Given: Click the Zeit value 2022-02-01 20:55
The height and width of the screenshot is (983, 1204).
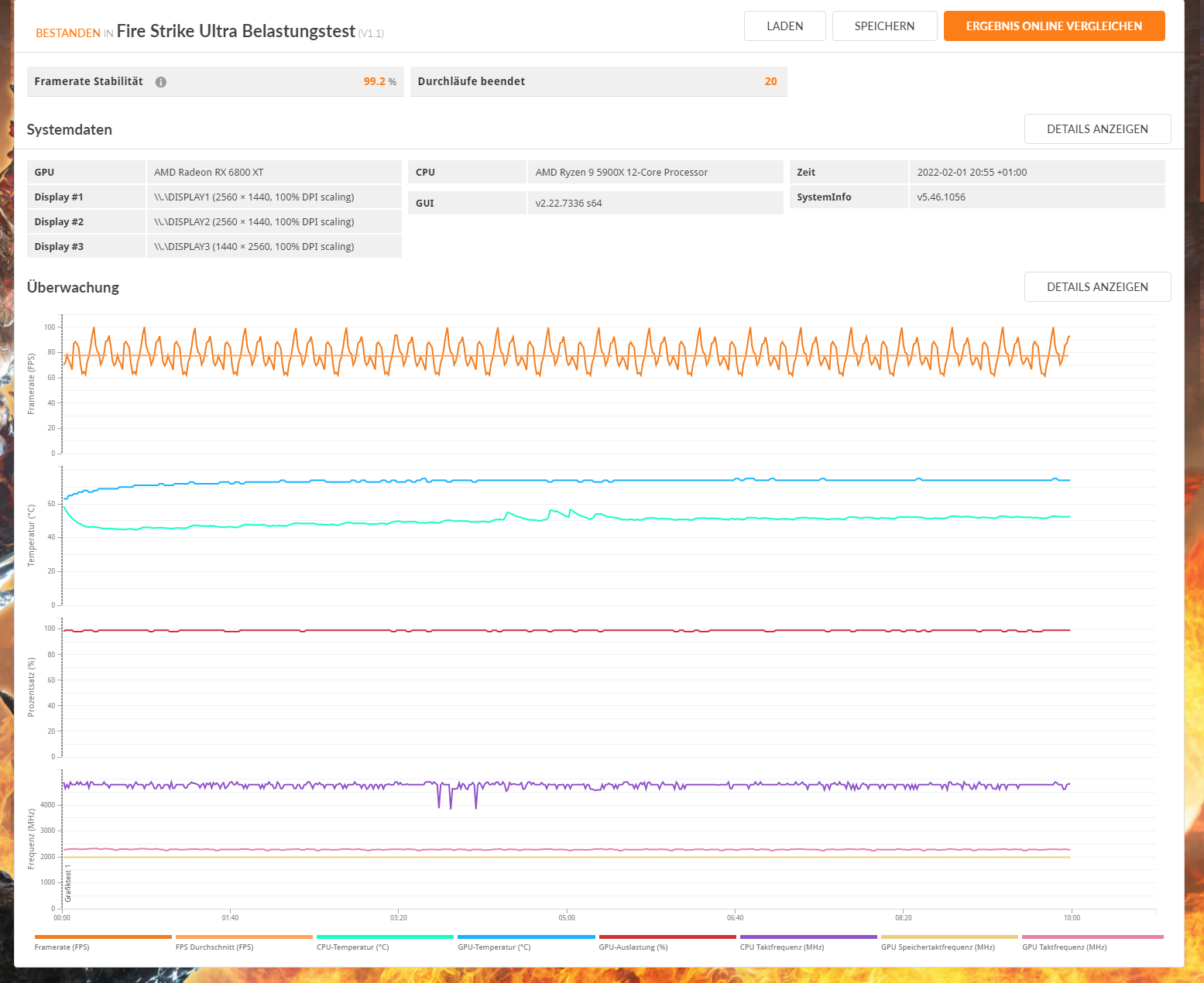Looking at the screenshot, I should [1037, 172].
